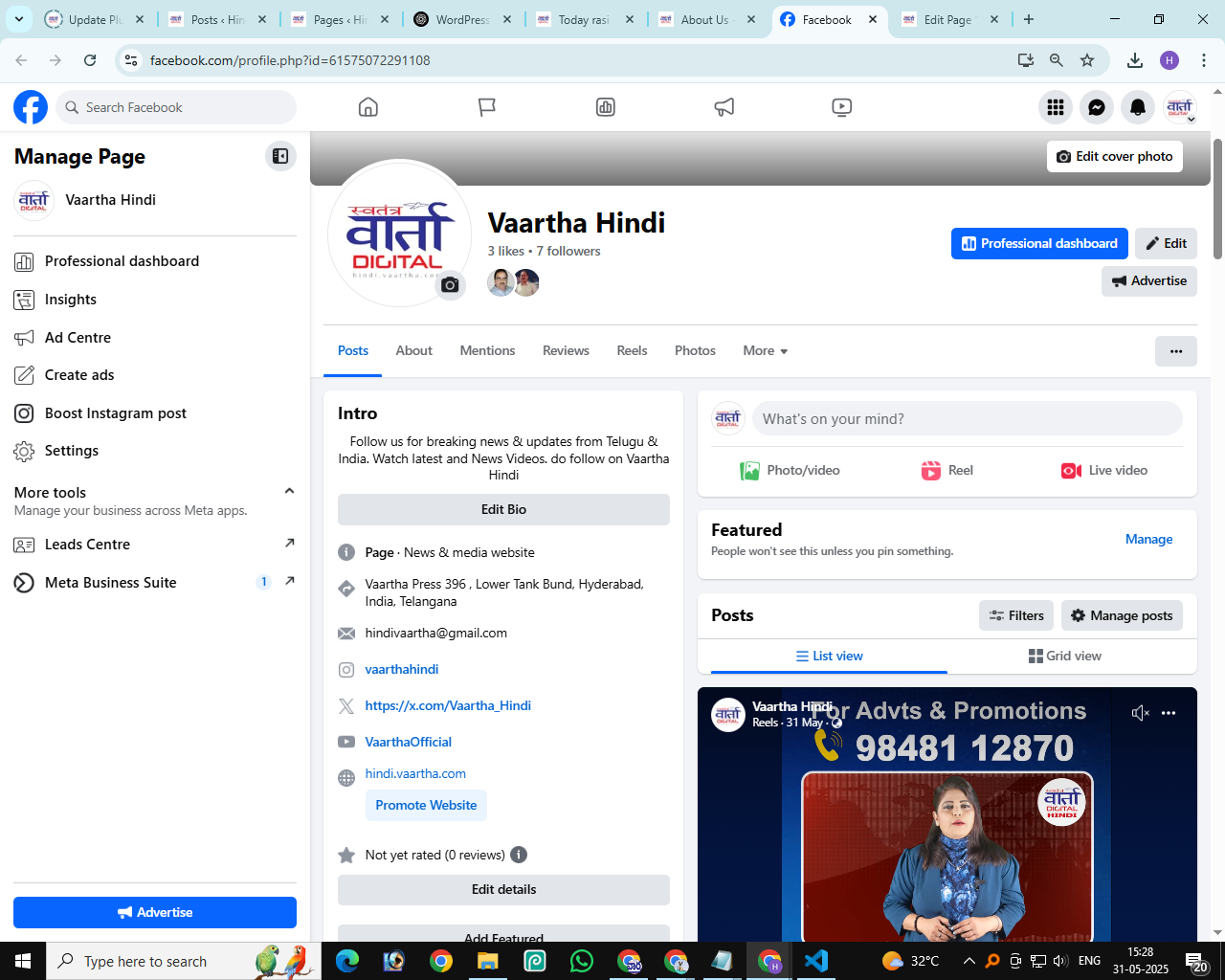Click the Facebook logo
The image size is (1225, 980).
31,107
